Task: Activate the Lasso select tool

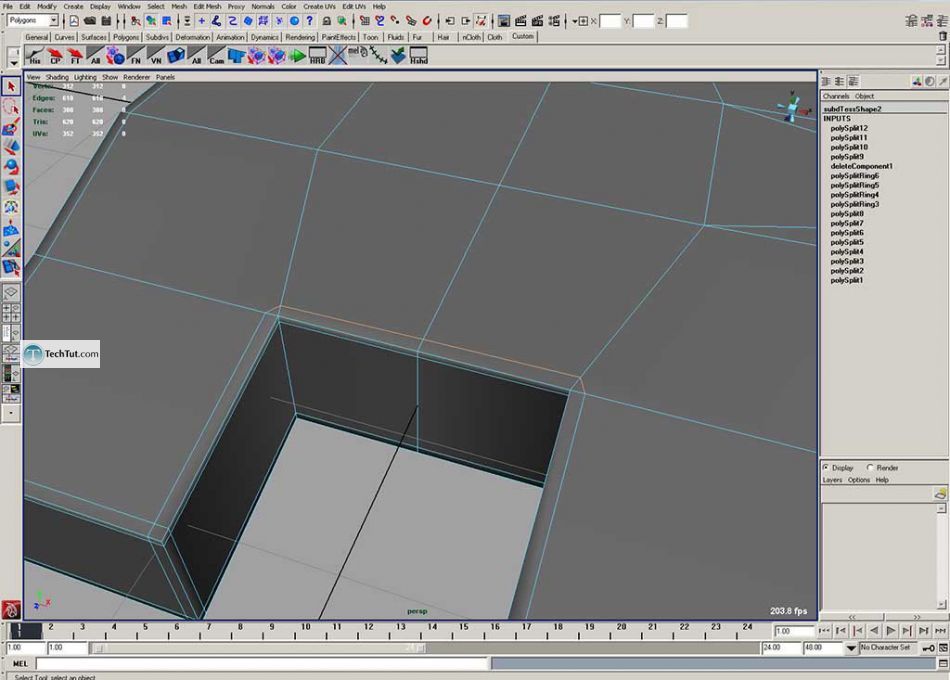Action: pos(11,107)
